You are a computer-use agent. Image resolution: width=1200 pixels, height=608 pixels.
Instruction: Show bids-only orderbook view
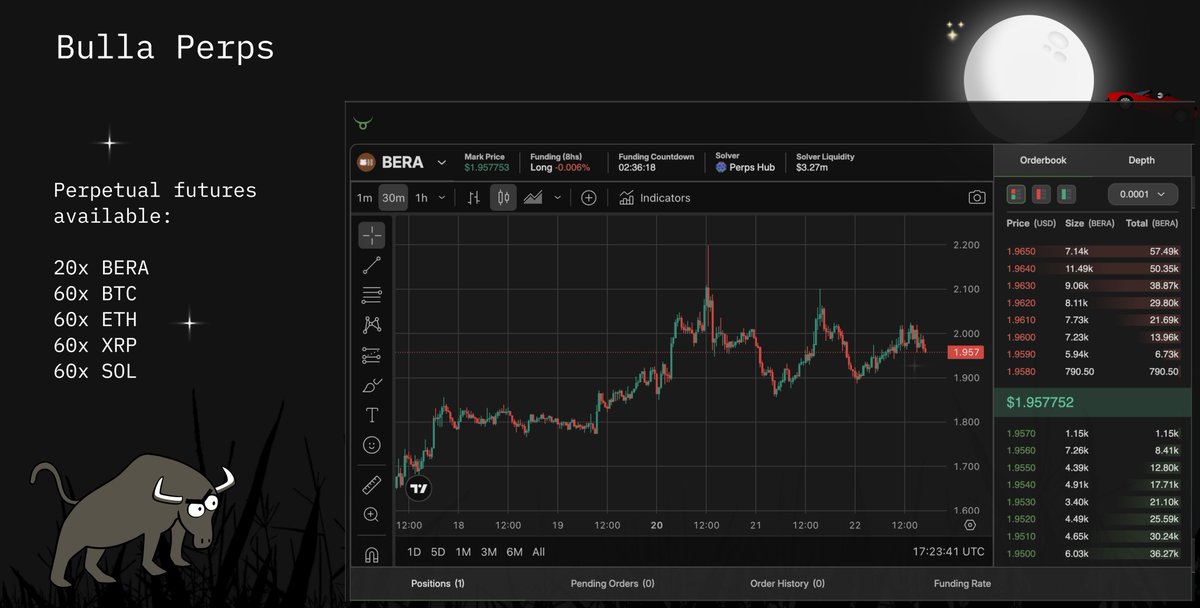(1067, 194)
